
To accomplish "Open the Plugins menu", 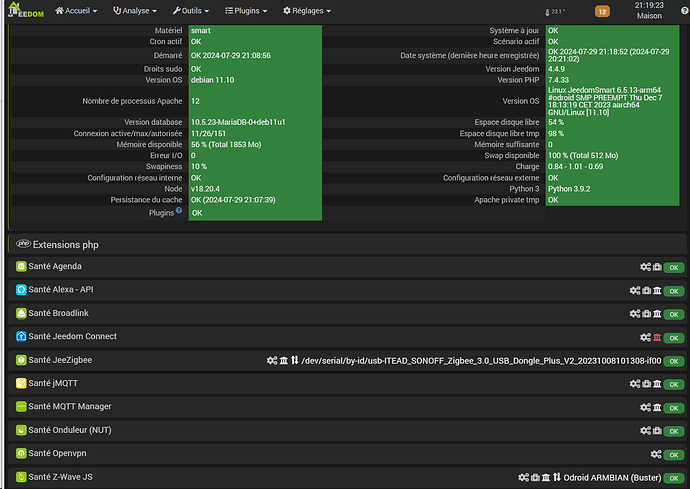I will 246,11.
